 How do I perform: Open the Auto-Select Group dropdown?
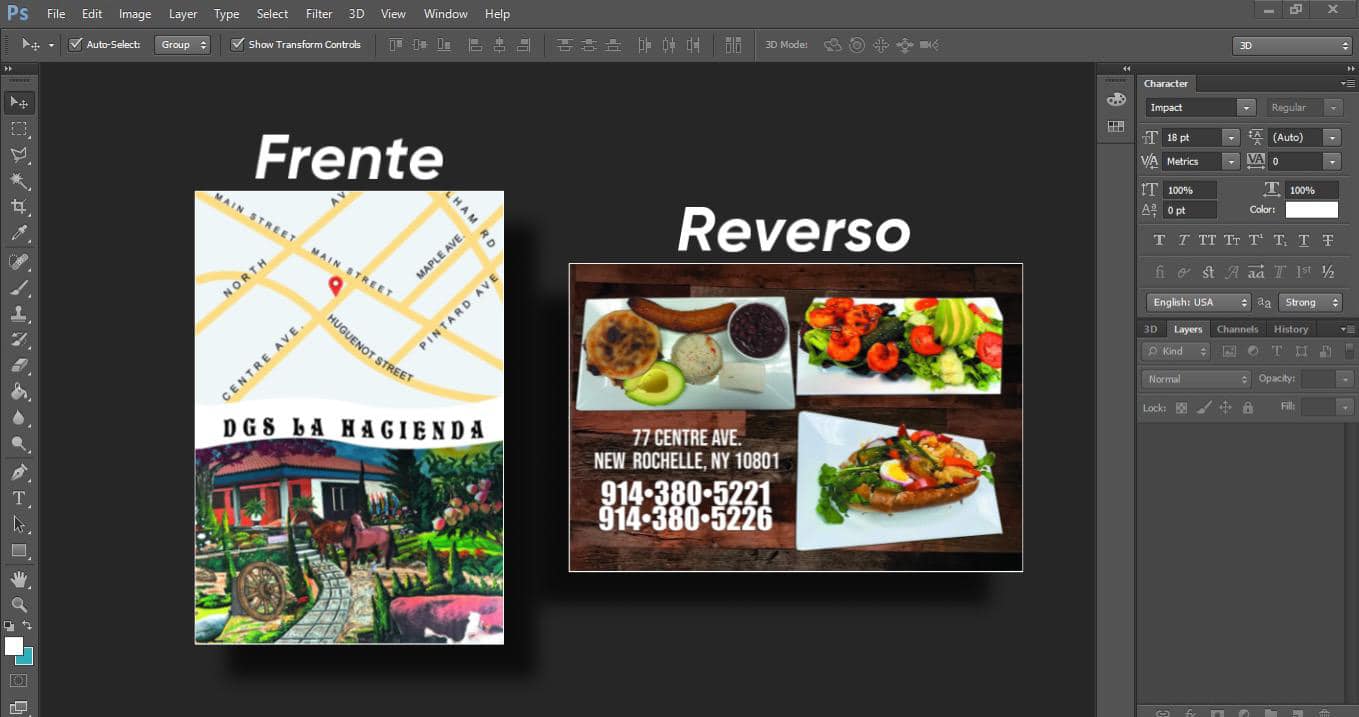coord(182,45)
